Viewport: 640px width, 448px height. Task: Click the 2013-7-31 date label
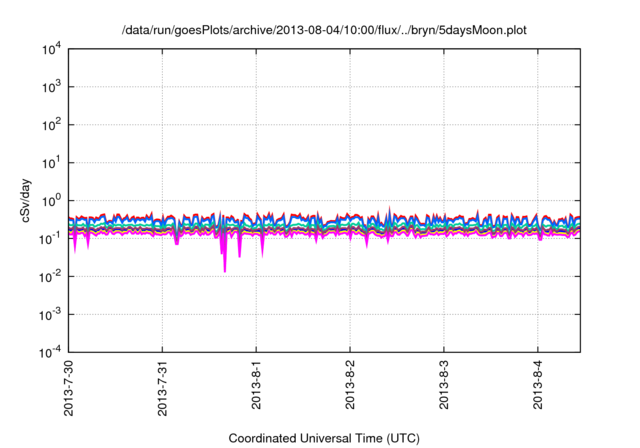(162, 388)
